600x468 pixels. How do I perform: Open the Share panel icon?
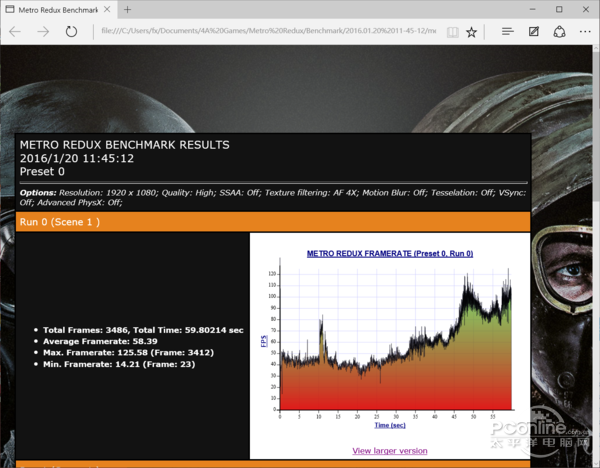tap(559, 32)
